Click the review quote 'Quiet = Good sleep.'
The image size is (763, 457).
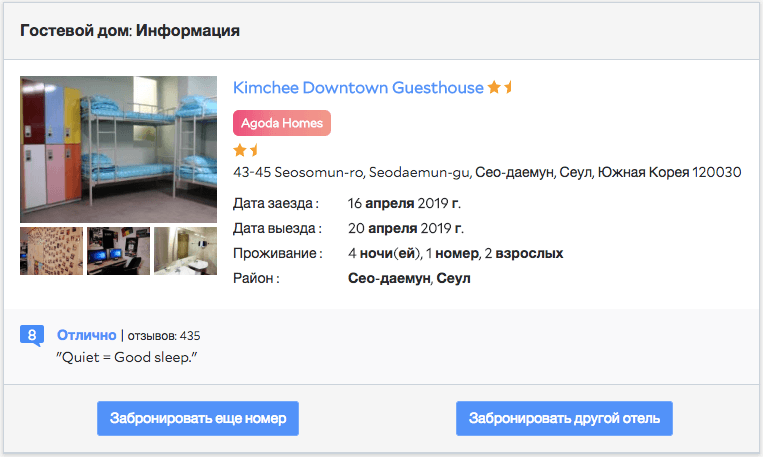[127, 358]
